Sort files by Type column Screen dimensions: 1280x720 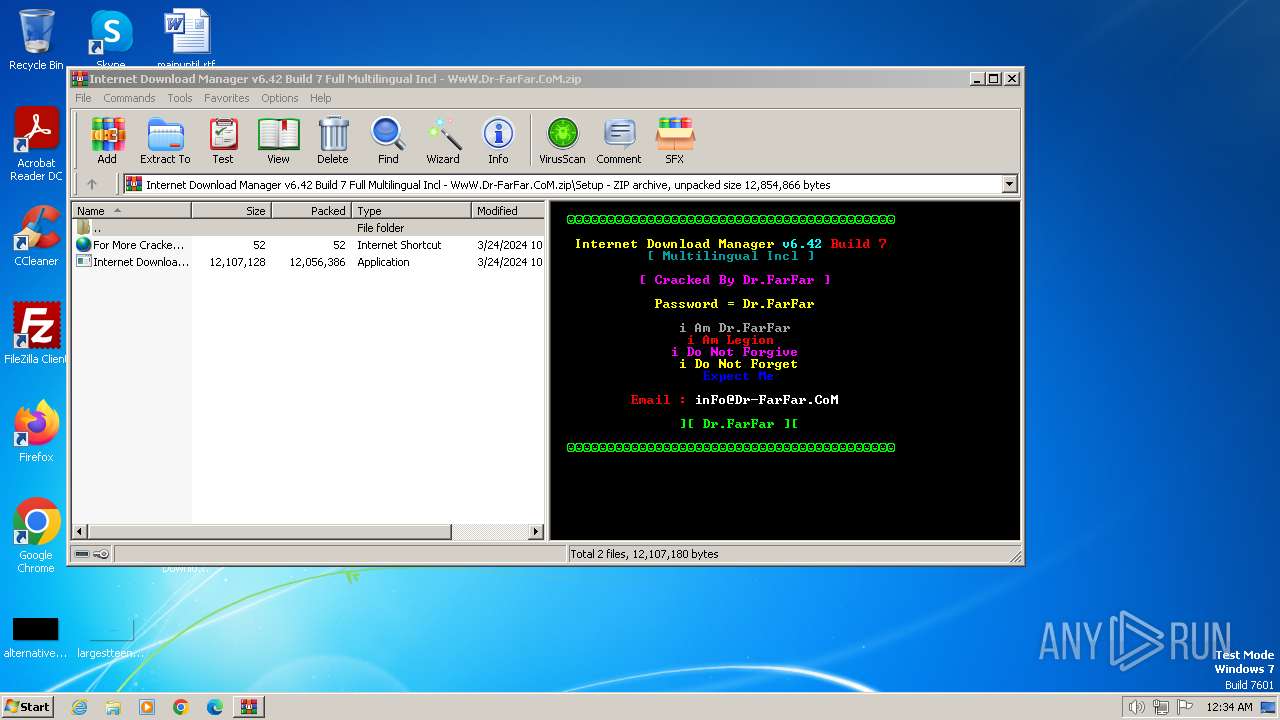[x=412, y=211]
